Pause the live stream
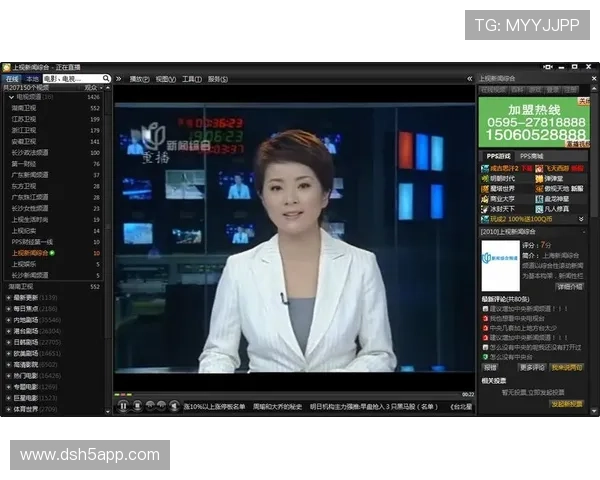The width and height of the screenshot is (600, 480). 123,406
